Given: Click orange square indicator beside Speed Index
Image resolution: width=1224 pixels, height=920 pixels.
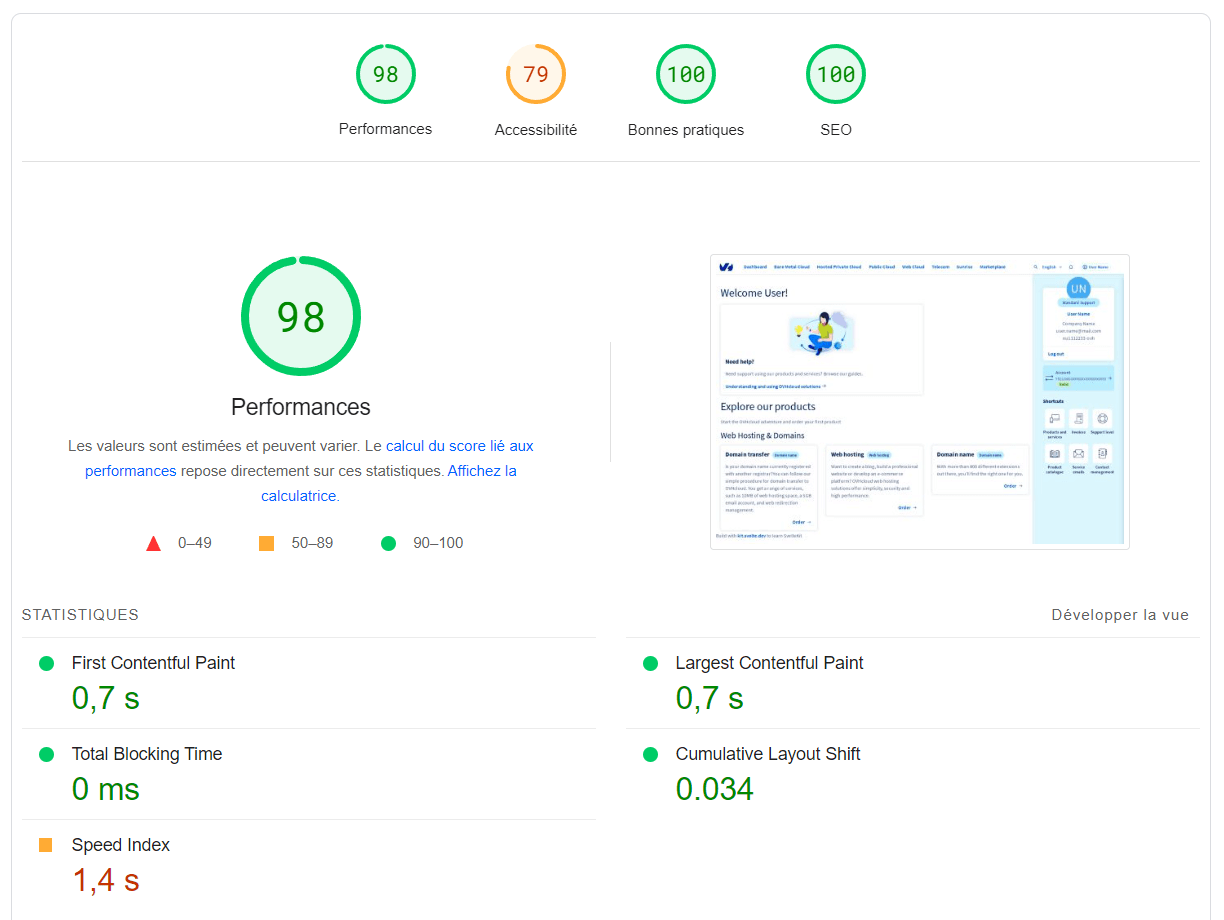Looking at the screenshot, I should (46, 845).
